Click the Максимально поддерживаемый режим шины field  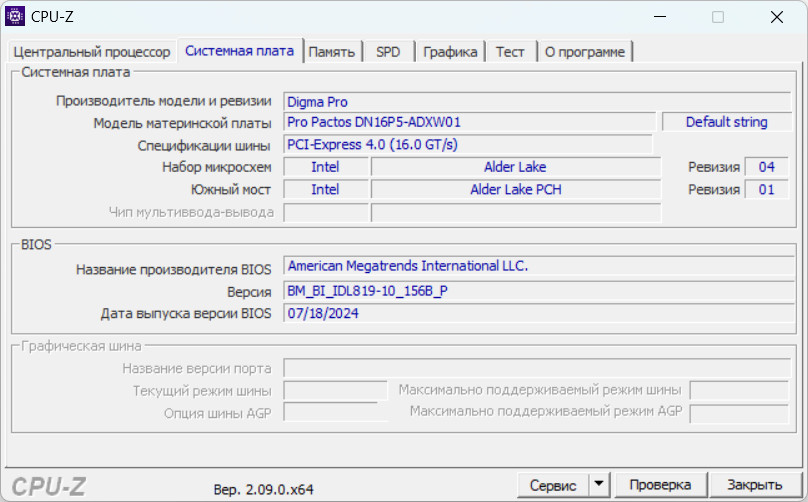739,391
